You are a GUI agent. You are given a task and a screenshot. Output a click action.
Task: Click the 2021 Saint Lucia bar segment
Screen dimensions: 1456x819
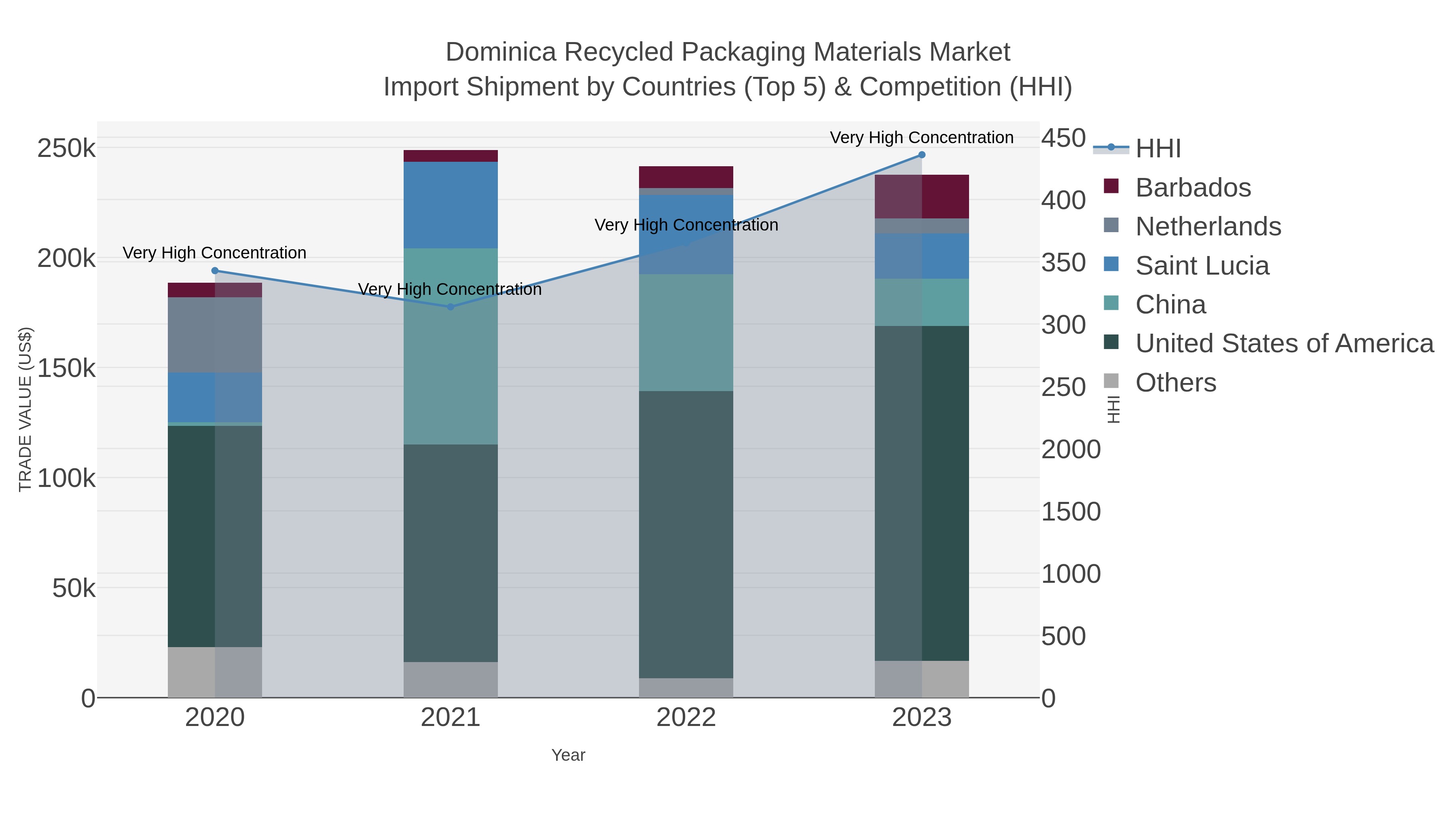click(451, 205)
